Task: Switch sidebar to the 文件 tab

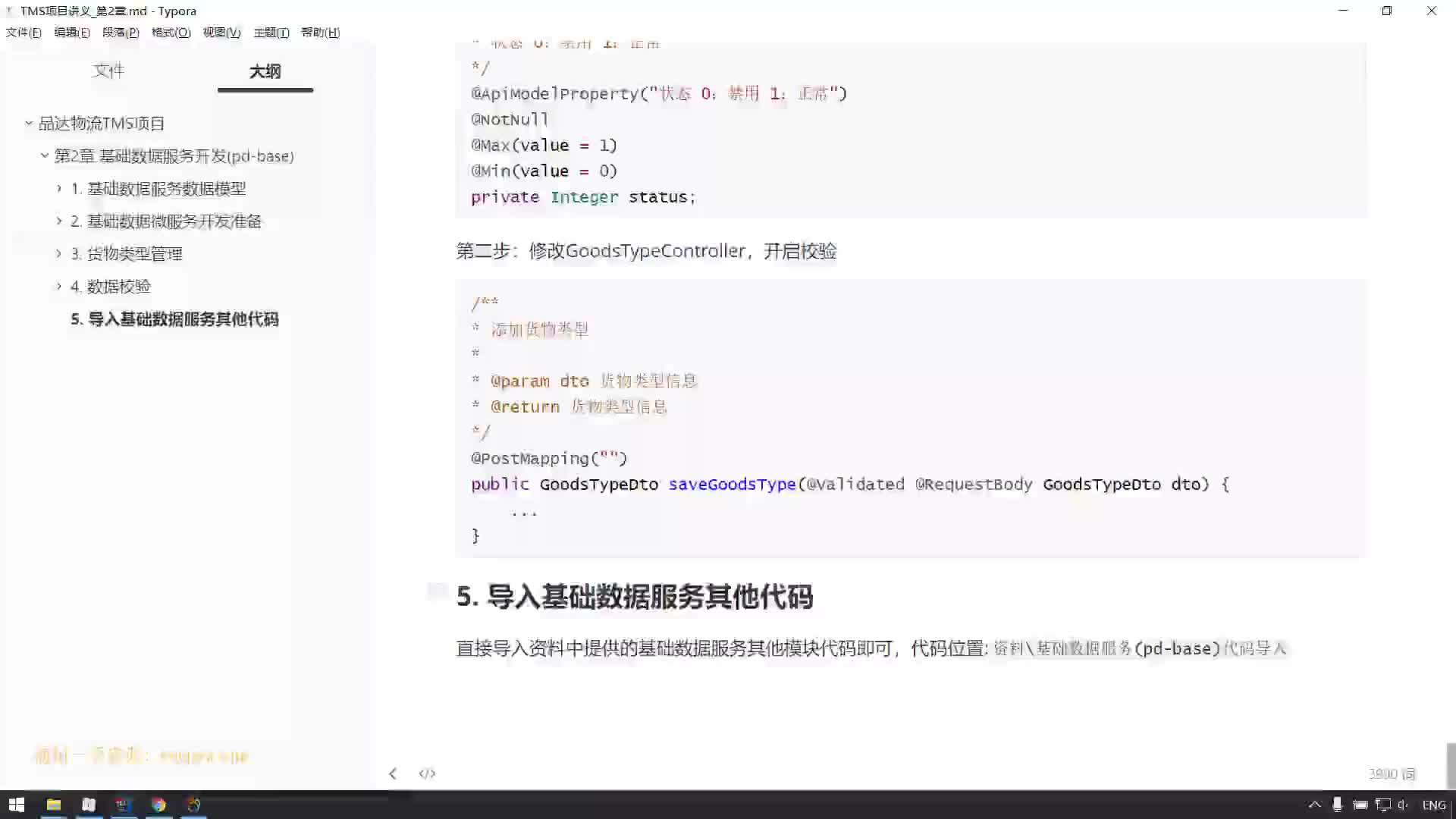Action: coord(108,71)
